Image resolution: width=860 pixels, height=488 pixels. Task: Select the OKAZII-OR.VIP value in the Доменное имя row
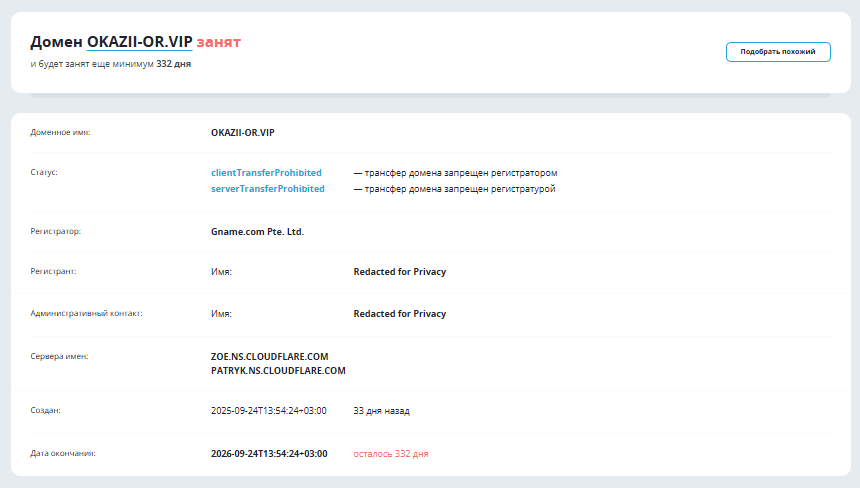tap(243, 132)
